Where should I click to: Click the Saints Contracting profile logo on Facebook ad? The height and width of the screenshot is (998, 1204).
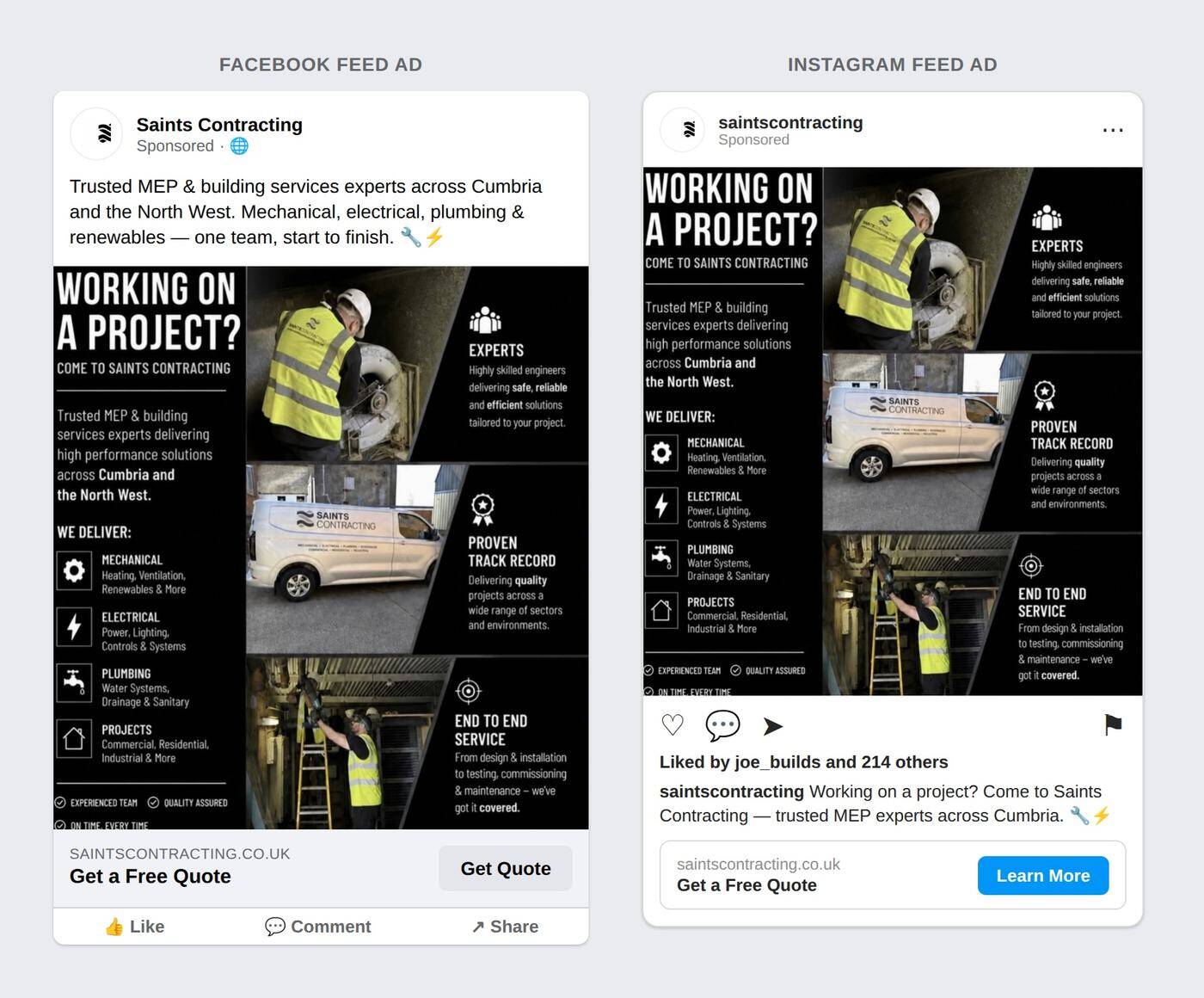(96, 133)
